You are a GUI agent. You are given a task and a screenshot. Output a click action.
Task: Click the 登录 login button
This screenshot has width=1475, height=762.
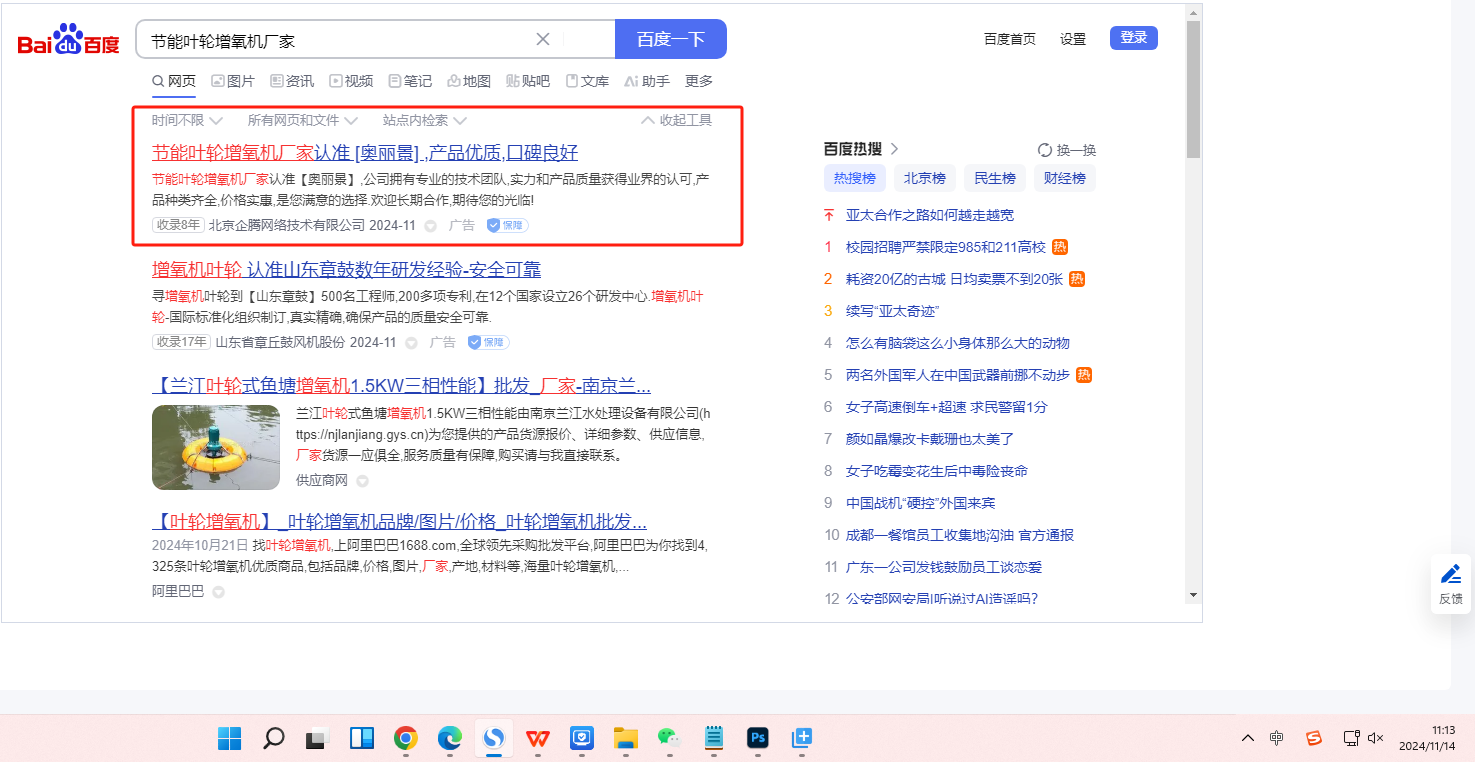(1133, 38)
